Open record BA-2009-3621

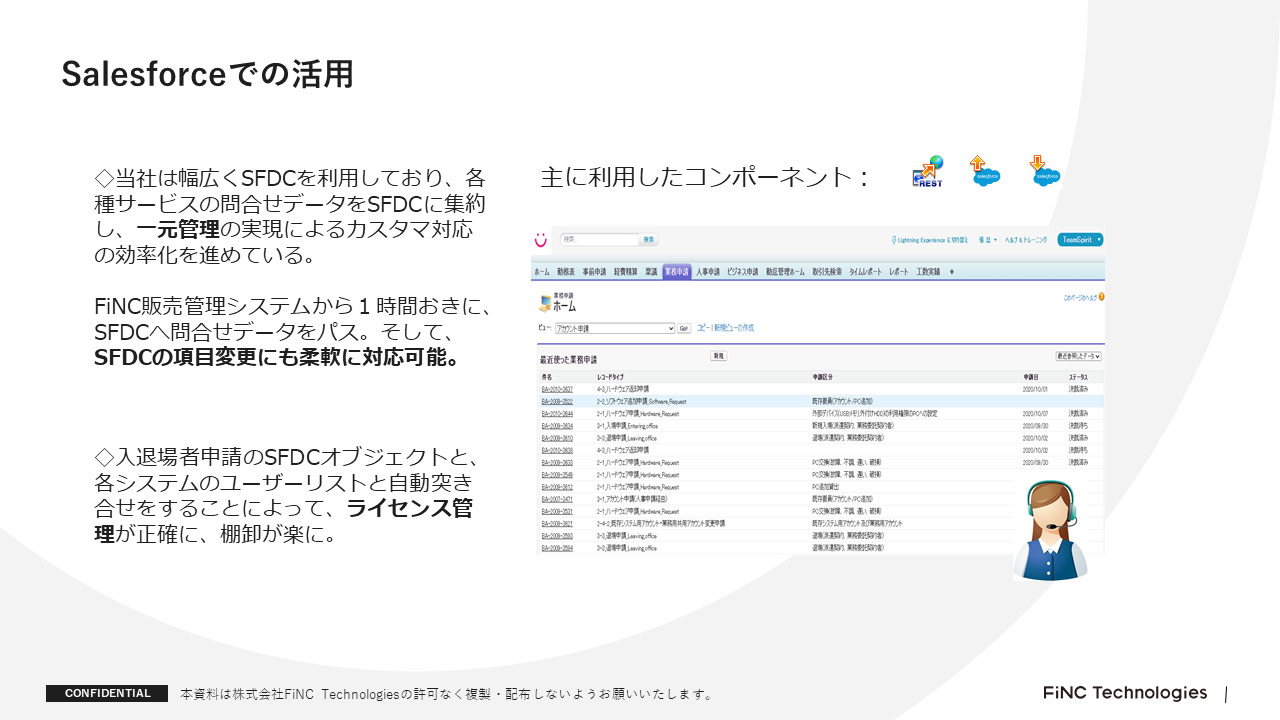(x=557, y=524)
